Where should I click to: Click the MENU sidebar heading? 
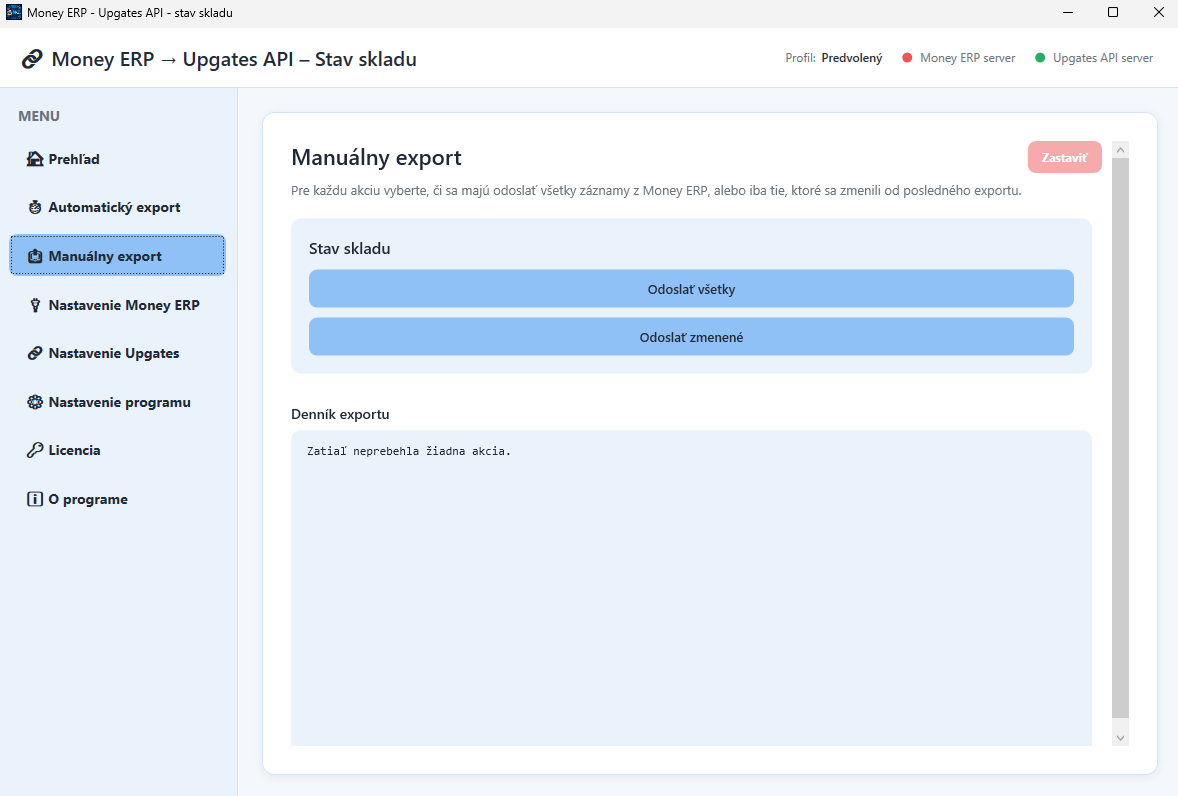pyautogui.click(x=39, y=116)
